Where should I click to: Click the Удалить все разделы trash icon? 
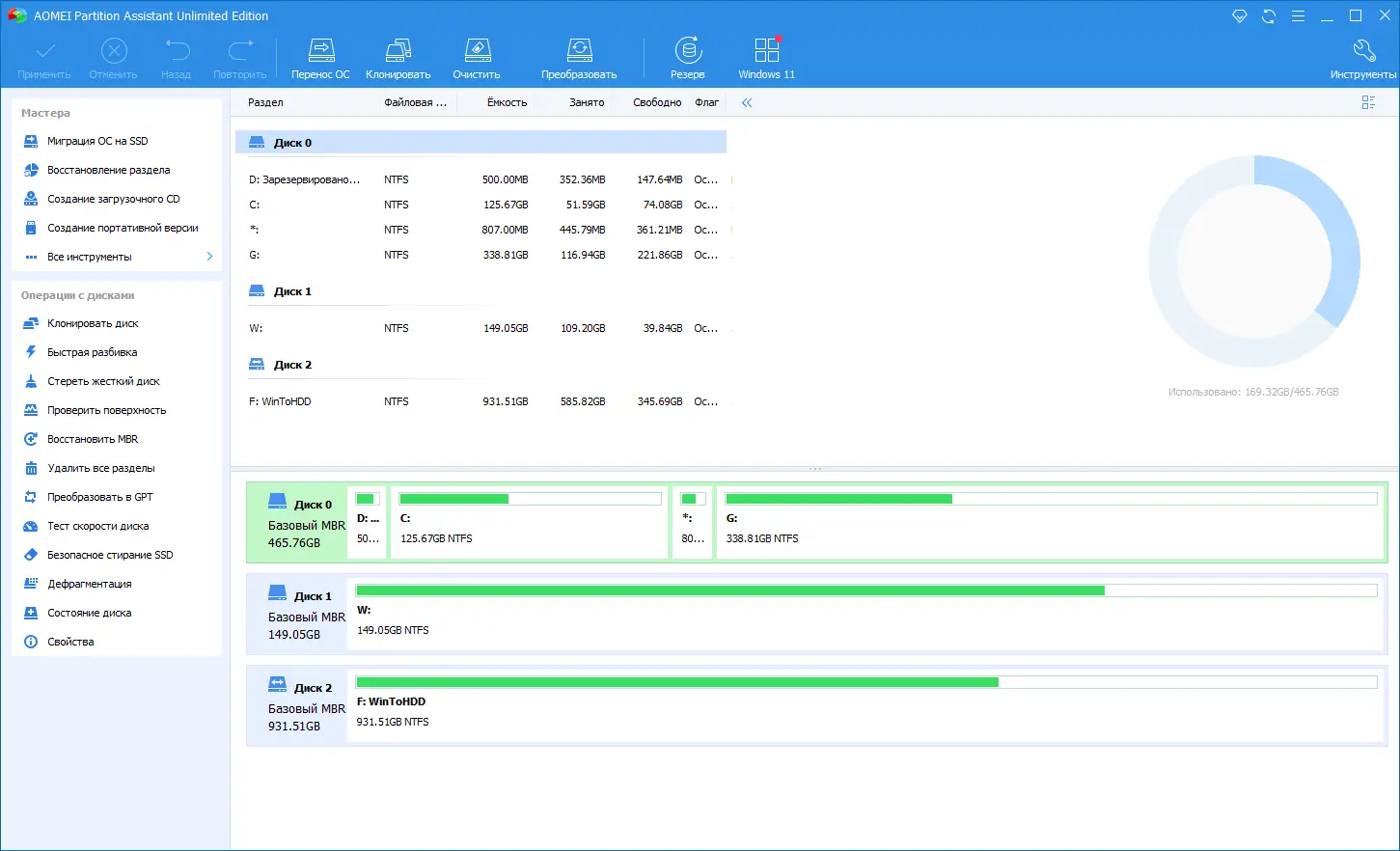[x=31, y=468]
